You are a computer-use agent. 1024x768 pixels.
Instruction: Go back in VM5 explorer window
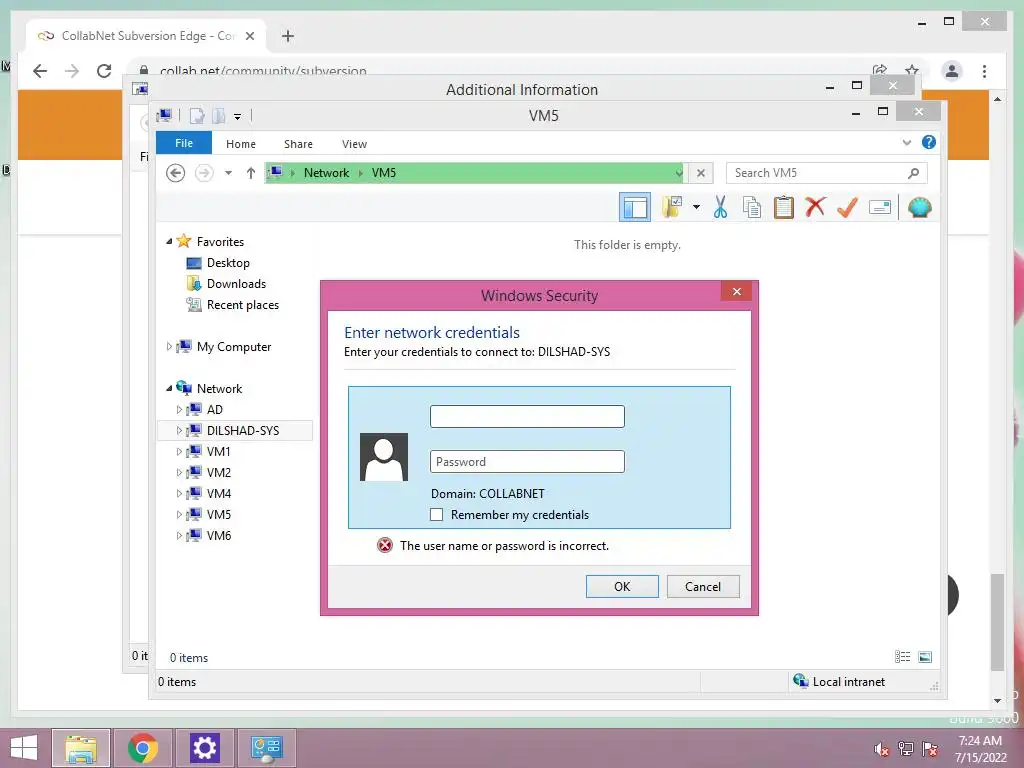coord(175,173)
